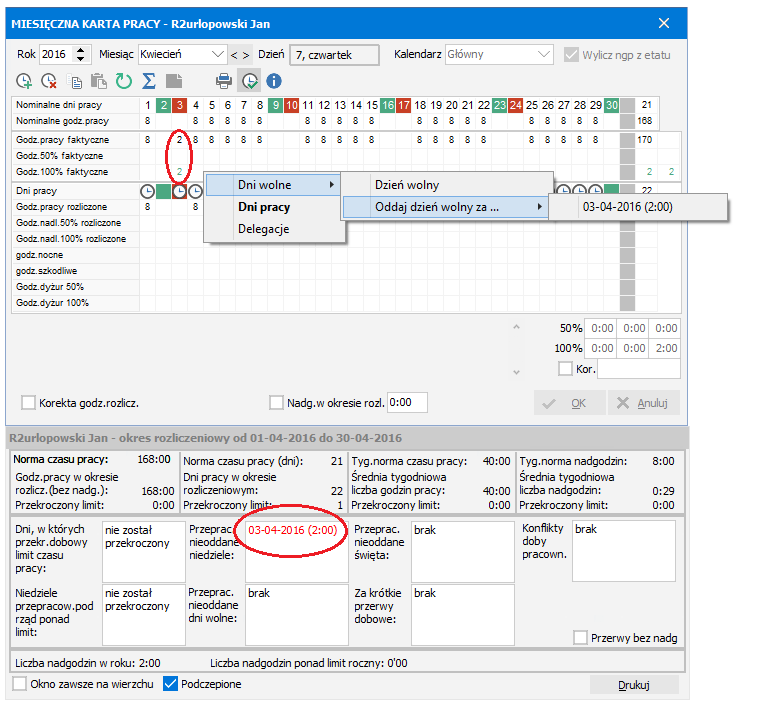The image size is (757, 705).
Task: Expand the Oddaj dzień wolny za submenu
Action: (x=446, y=207)
